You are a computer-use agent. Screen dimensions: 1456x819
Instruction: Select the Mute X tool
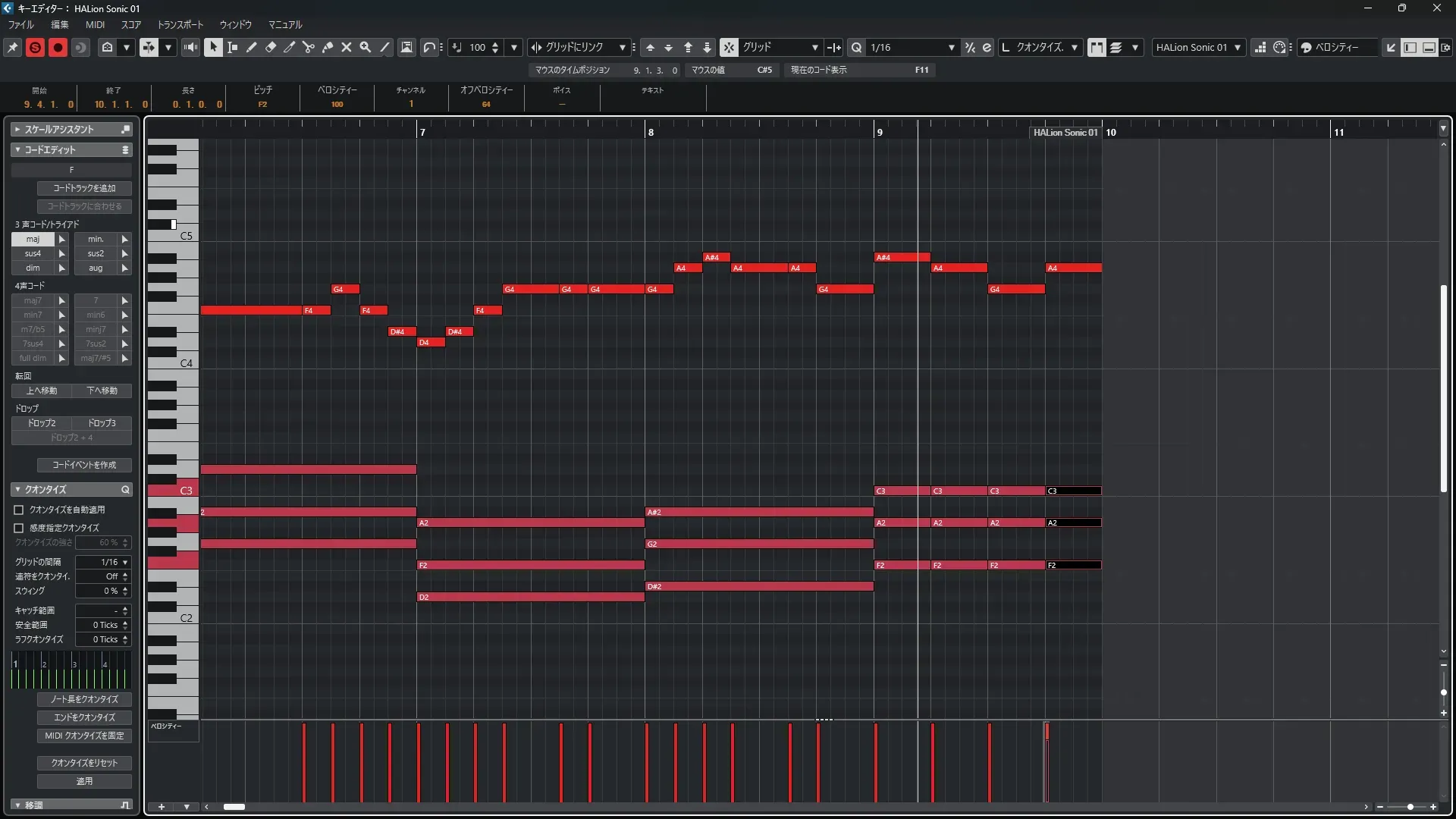pyautogui.click(x=347, y=47)
